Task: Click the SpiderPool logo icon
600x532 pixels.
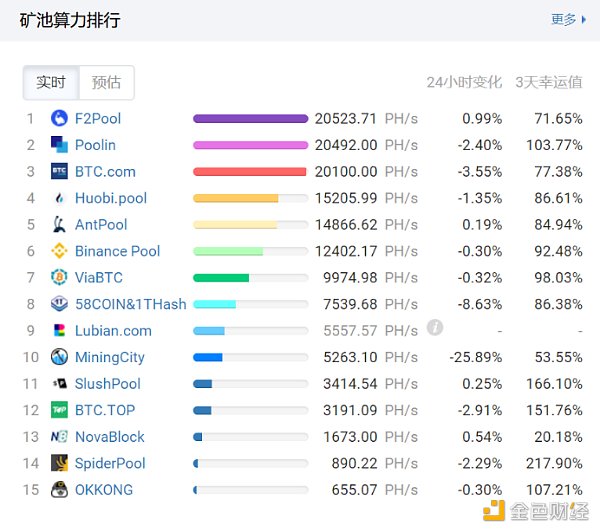Action: (59, 463)
